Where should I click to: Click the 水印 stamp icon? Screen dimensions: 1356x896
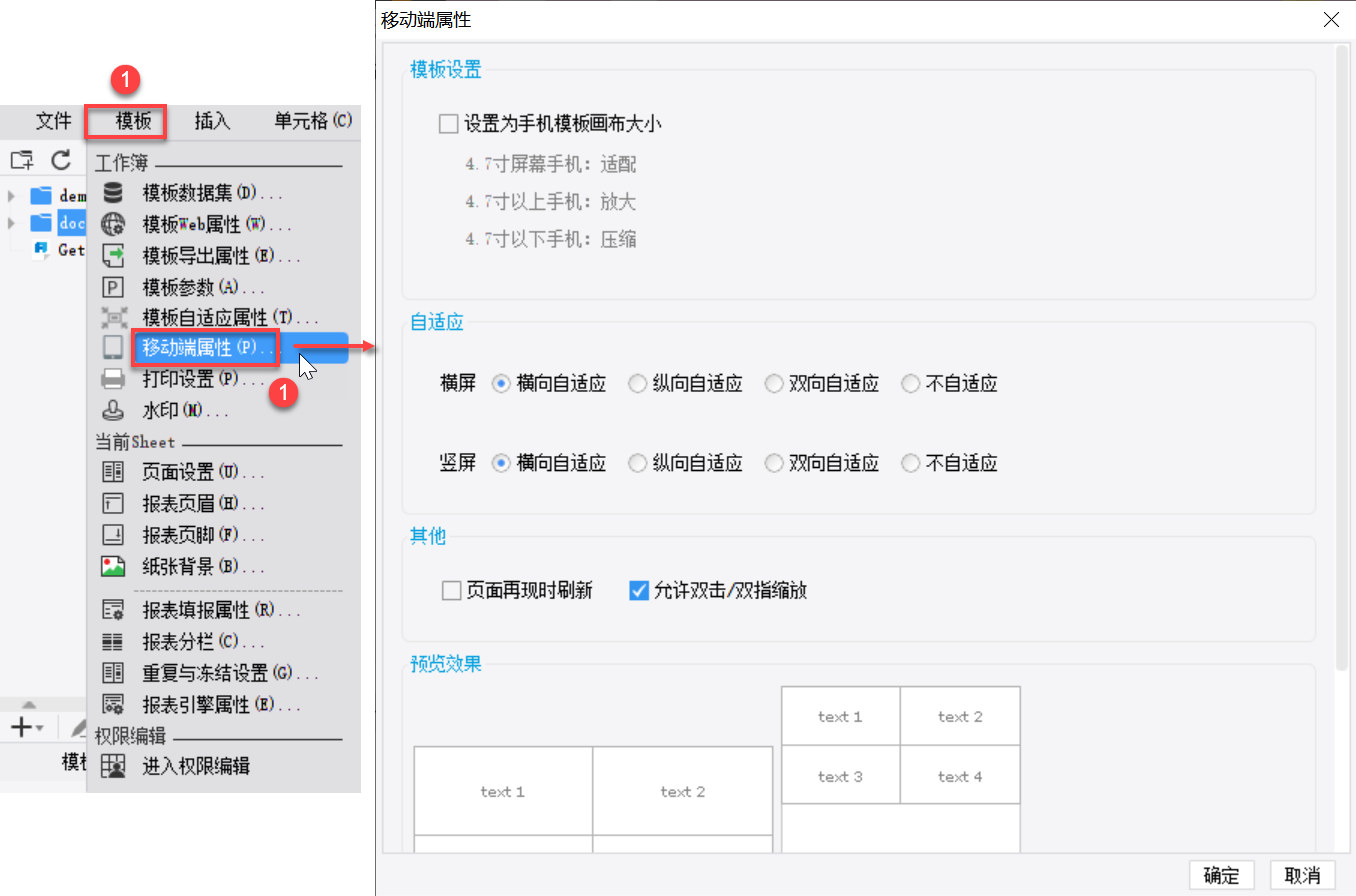click(113, 410)
